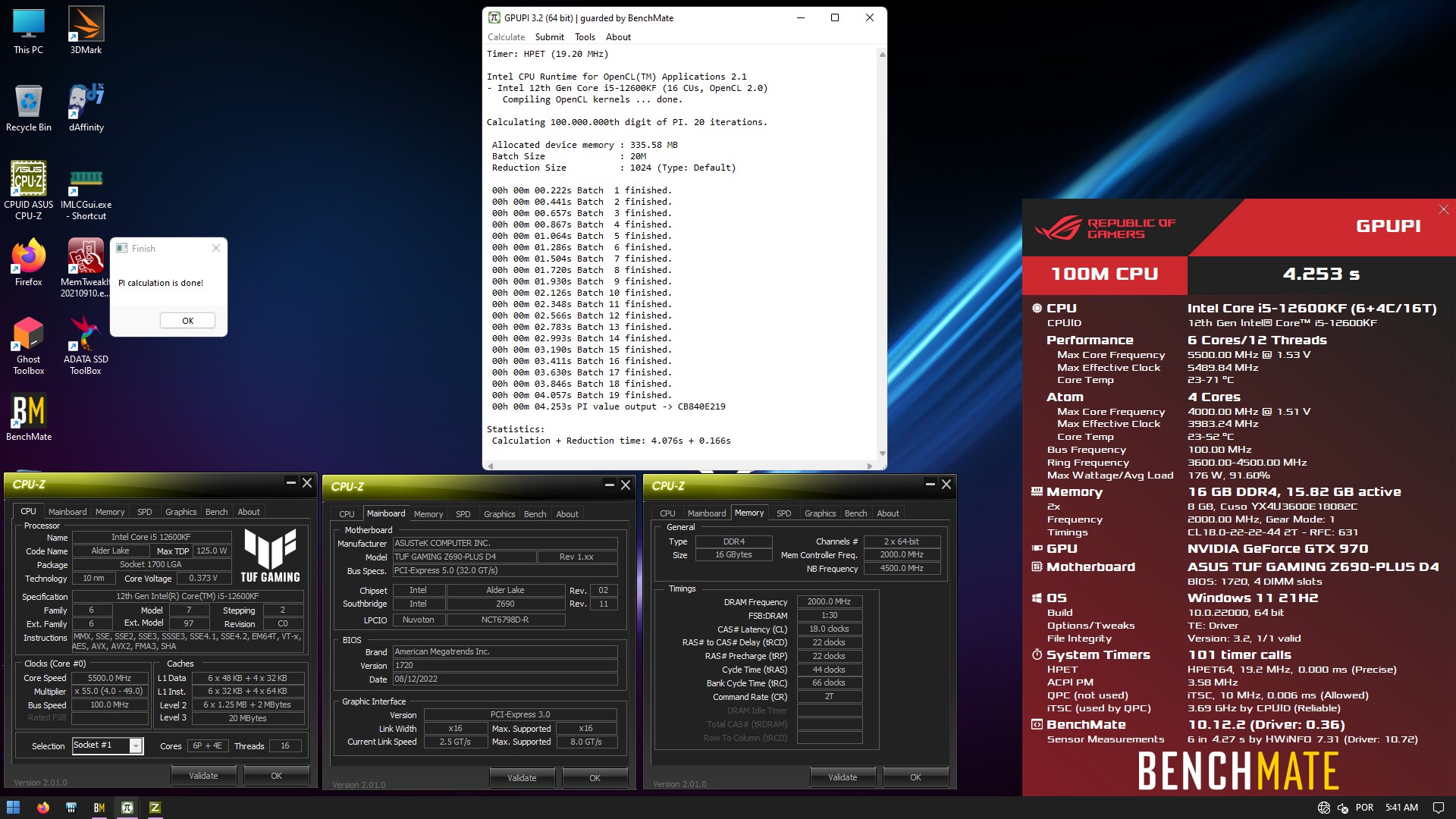Open the Tools menu in GPUPI
The width and height of the screenshot is (1456, 819).
pyautogui.click(x=585, y=36)
